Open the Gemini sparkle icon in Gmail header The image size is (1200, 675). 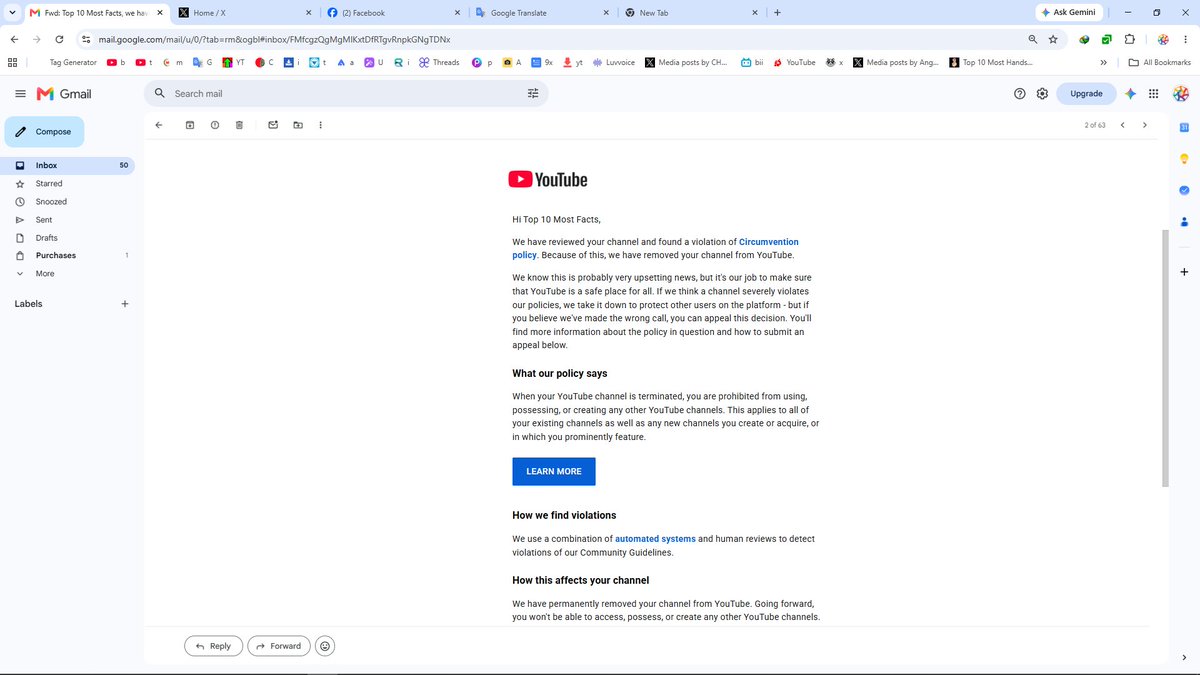coord(1130,93)
